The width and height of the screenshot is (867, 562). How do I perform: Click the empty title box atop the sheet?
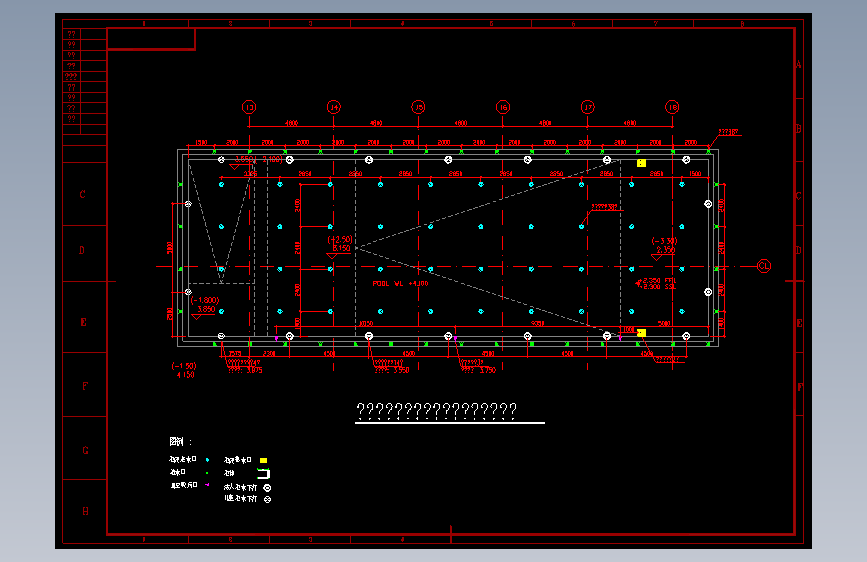tap(151, 39)
